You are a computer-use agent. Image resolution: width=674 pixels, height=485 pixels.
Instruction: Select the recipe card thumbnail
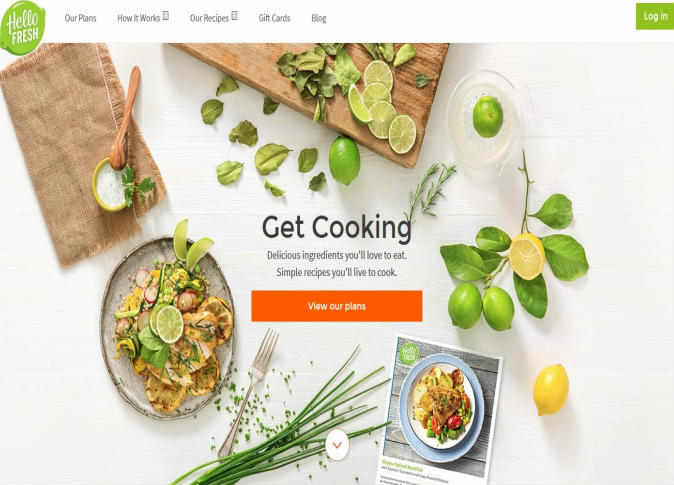tap(442, 410)
